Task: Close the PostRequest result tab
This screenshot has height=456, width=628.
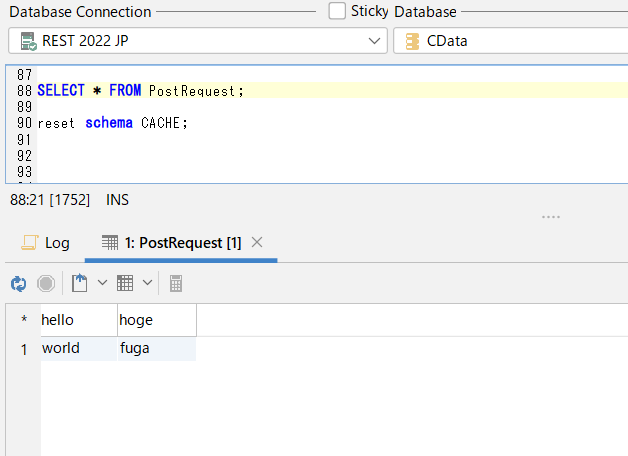Action: (x=257, y=242)
